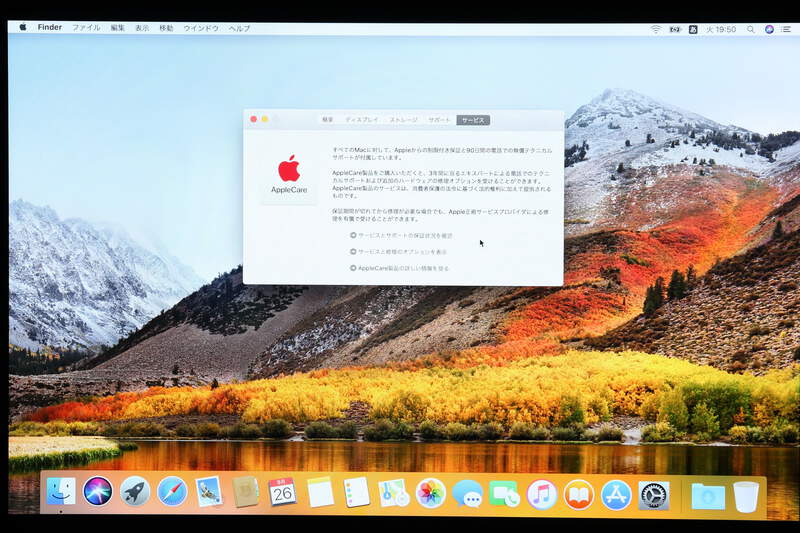Open Launchpad rocket icon
800x533 pixels.
135,492
